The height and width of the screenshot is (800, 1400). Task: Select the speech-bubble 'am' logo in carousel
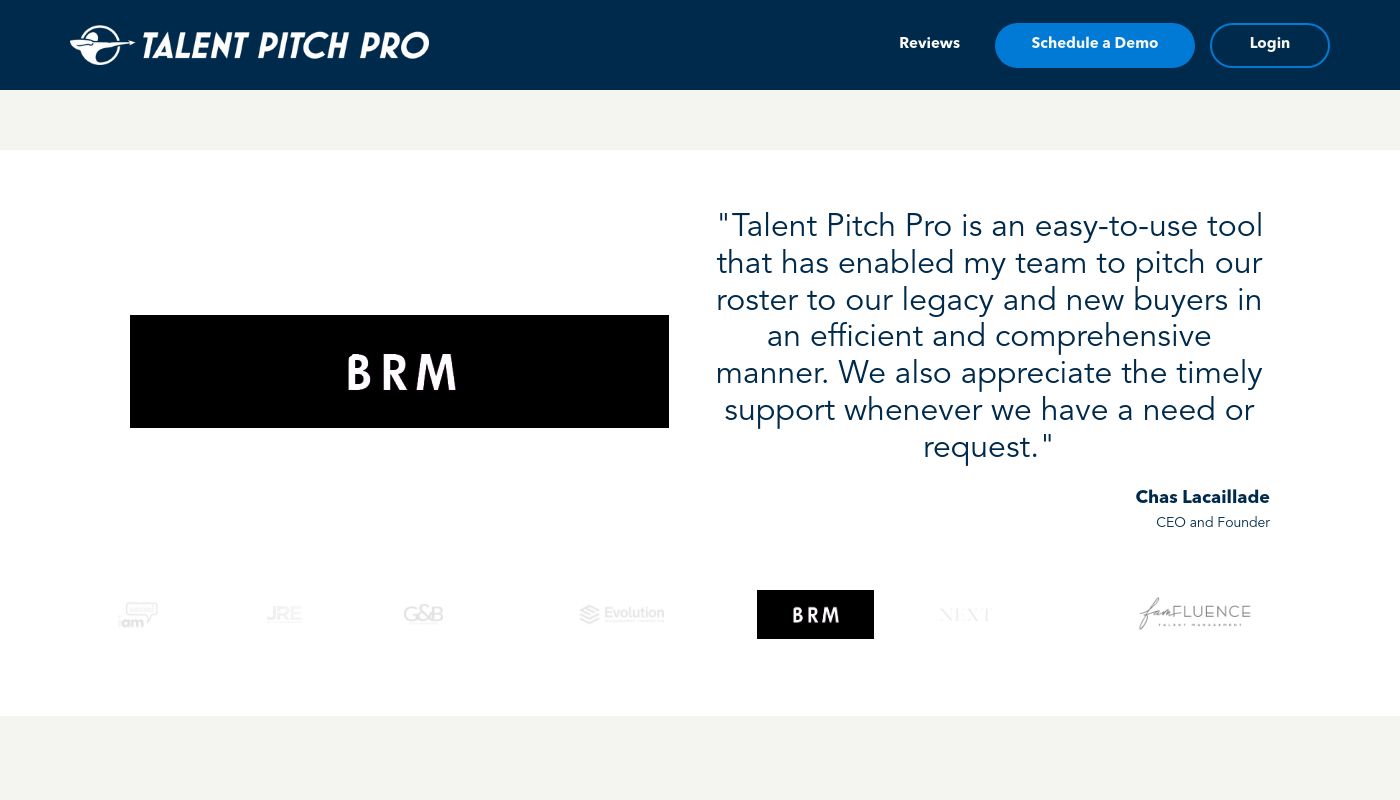[138, 614]
